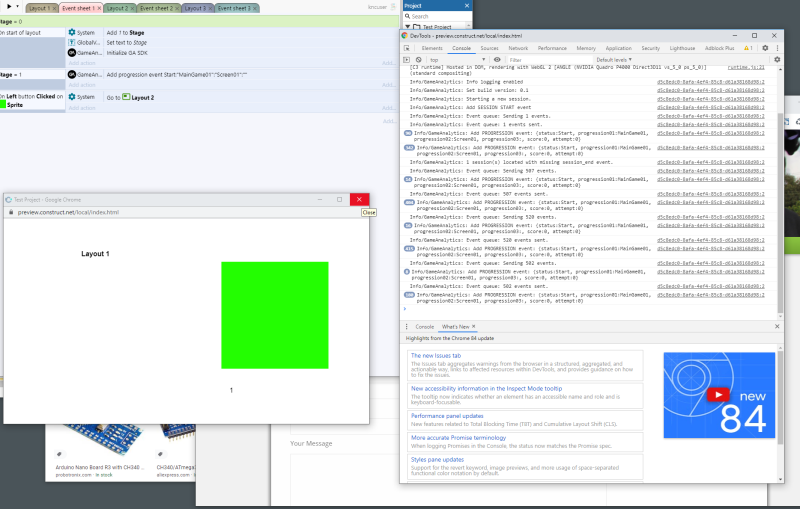Click the Project panel search field
This screenshot has width=800, height=509.
440,16
